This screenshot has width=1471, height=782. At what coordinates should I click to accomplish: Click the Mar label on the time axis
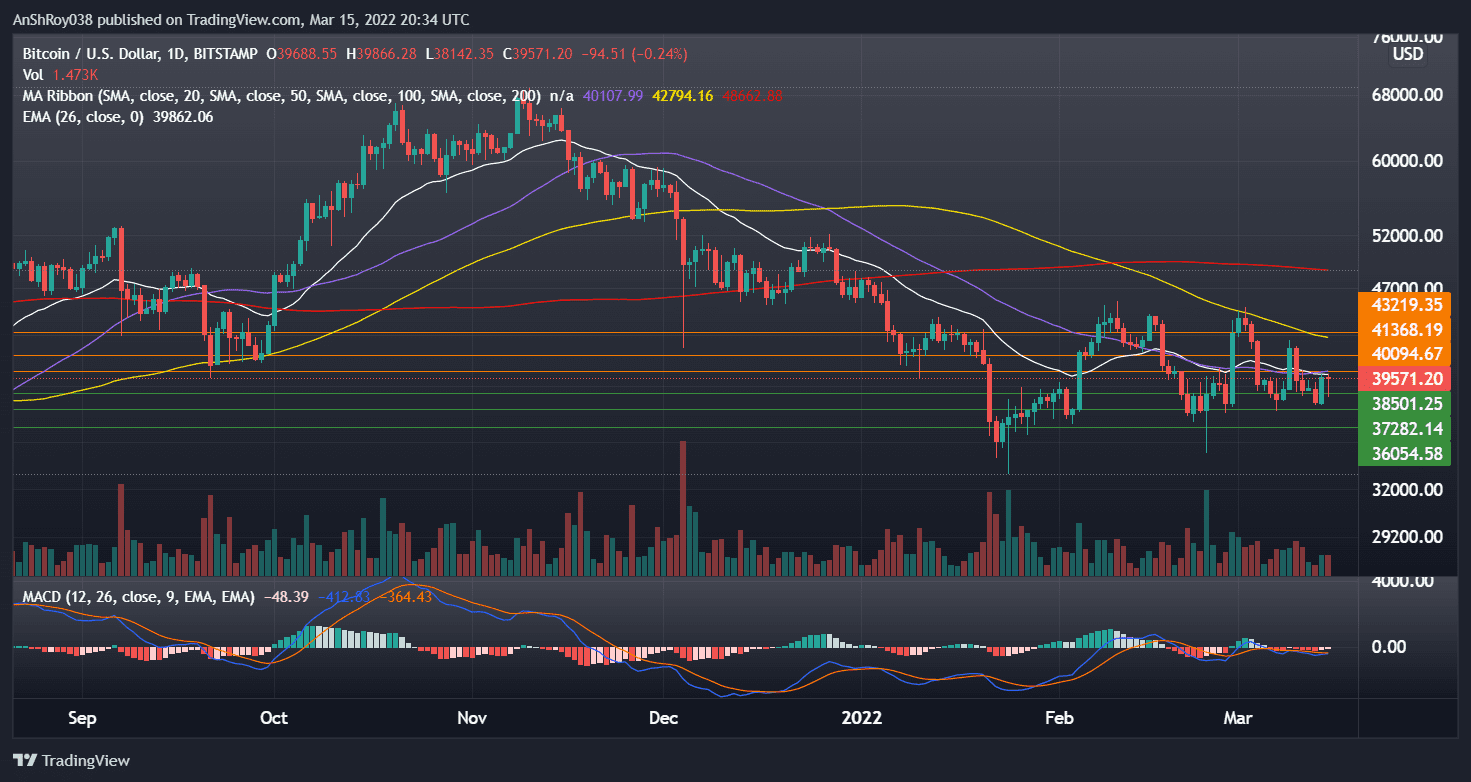1237,718
